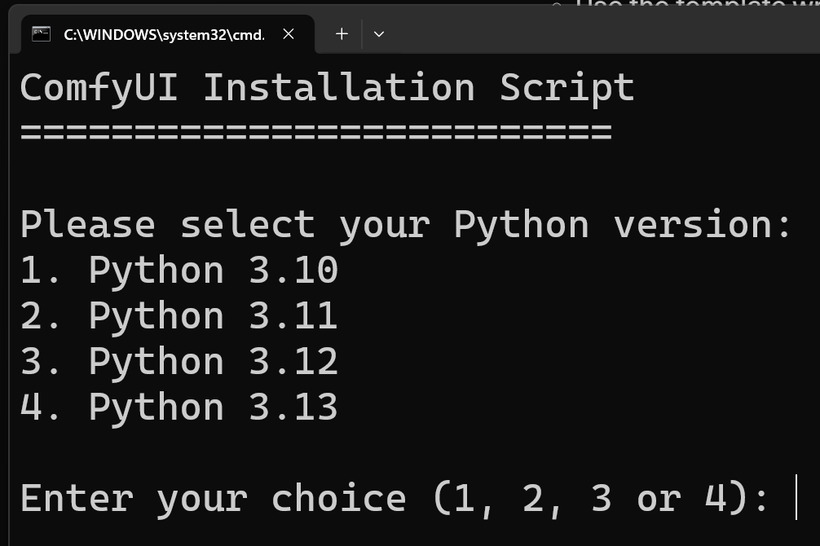Click the Python 3.11 option line
Screen dimensions: 820x546
[179, 317]
